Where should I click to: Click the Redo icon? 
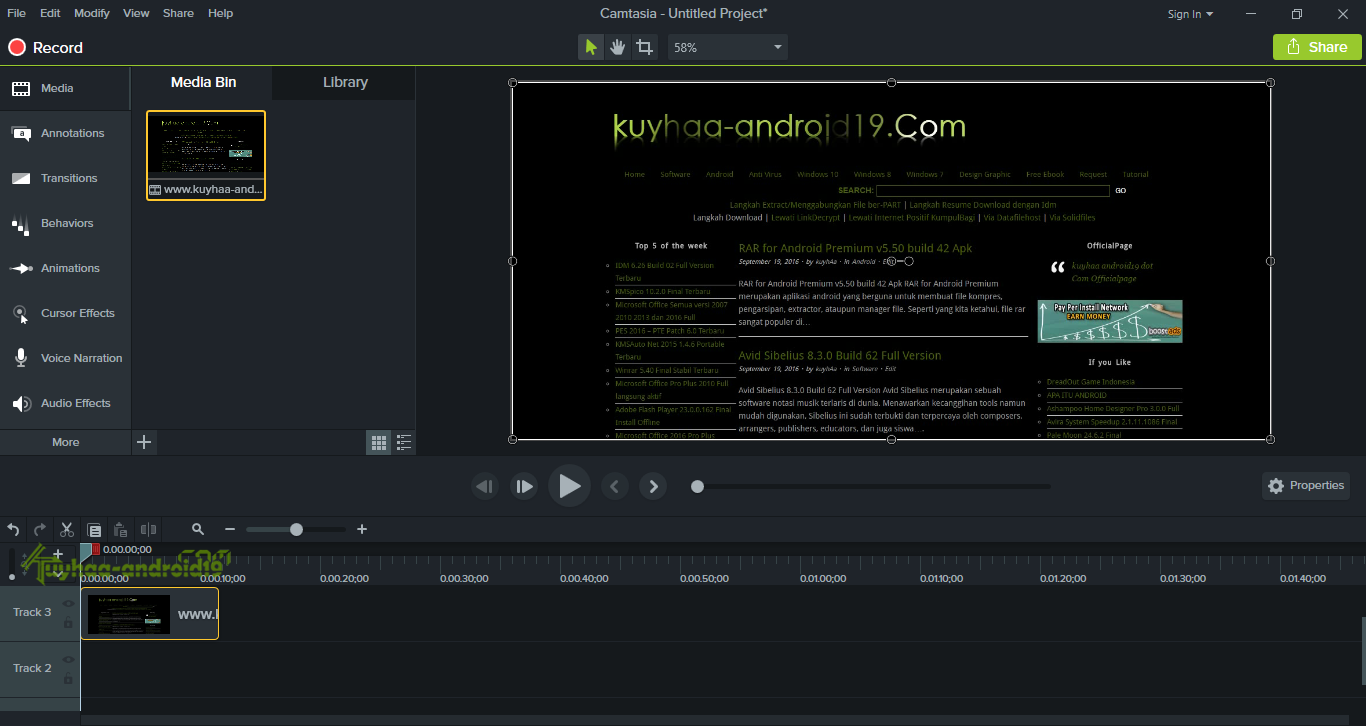coord(40,530)
